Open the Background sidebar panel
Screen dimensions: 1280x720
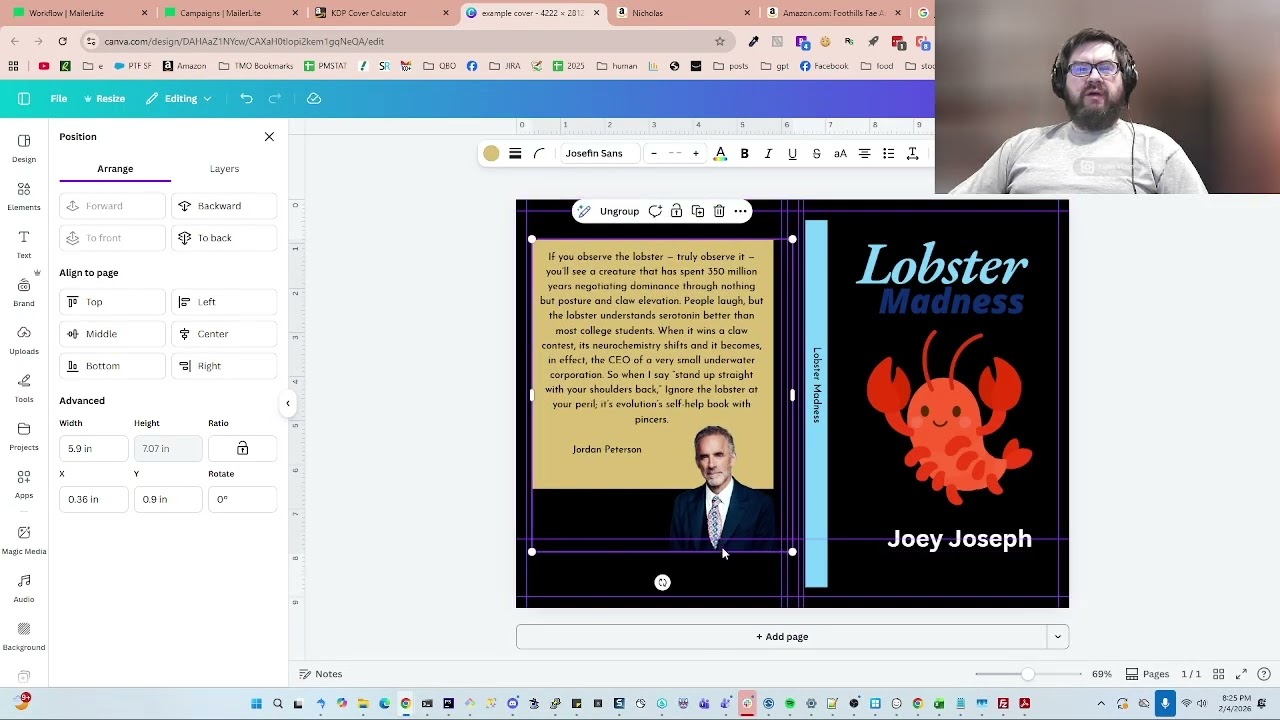point(24,636)
